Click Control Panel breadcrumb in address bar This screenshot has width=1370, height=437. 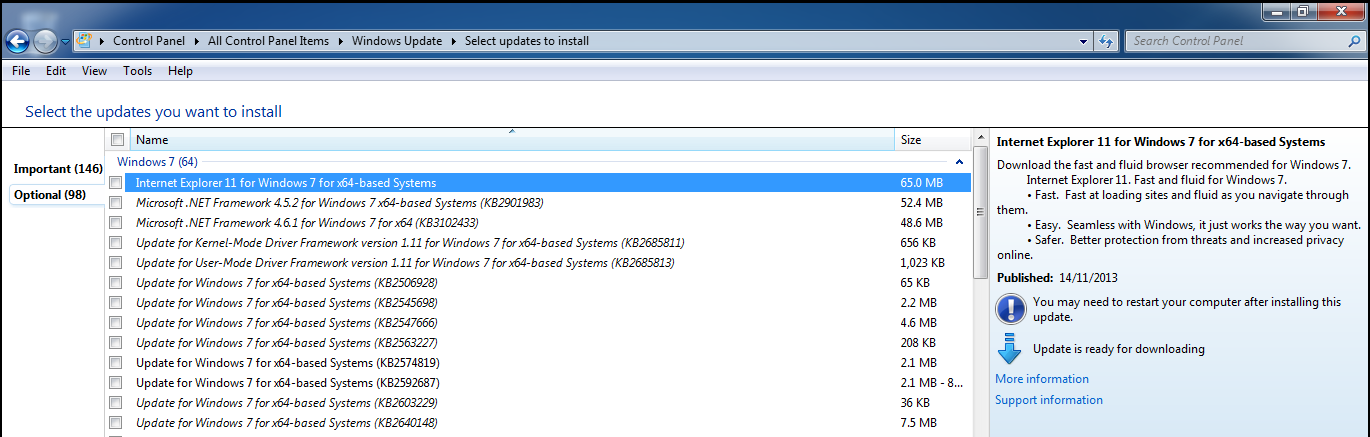tap(150, 41)
